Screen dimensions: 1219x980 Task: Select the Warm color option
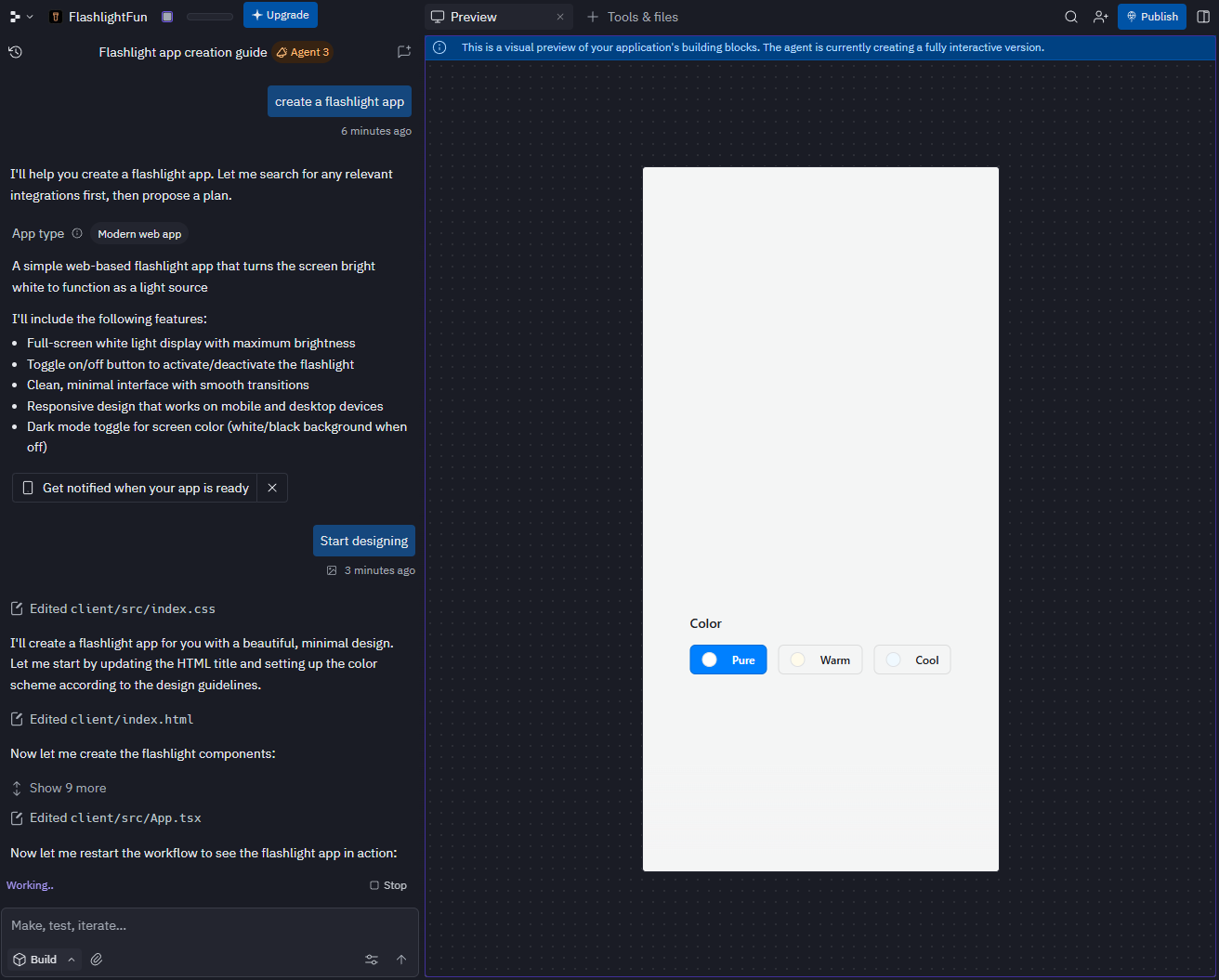click(819, 660)
